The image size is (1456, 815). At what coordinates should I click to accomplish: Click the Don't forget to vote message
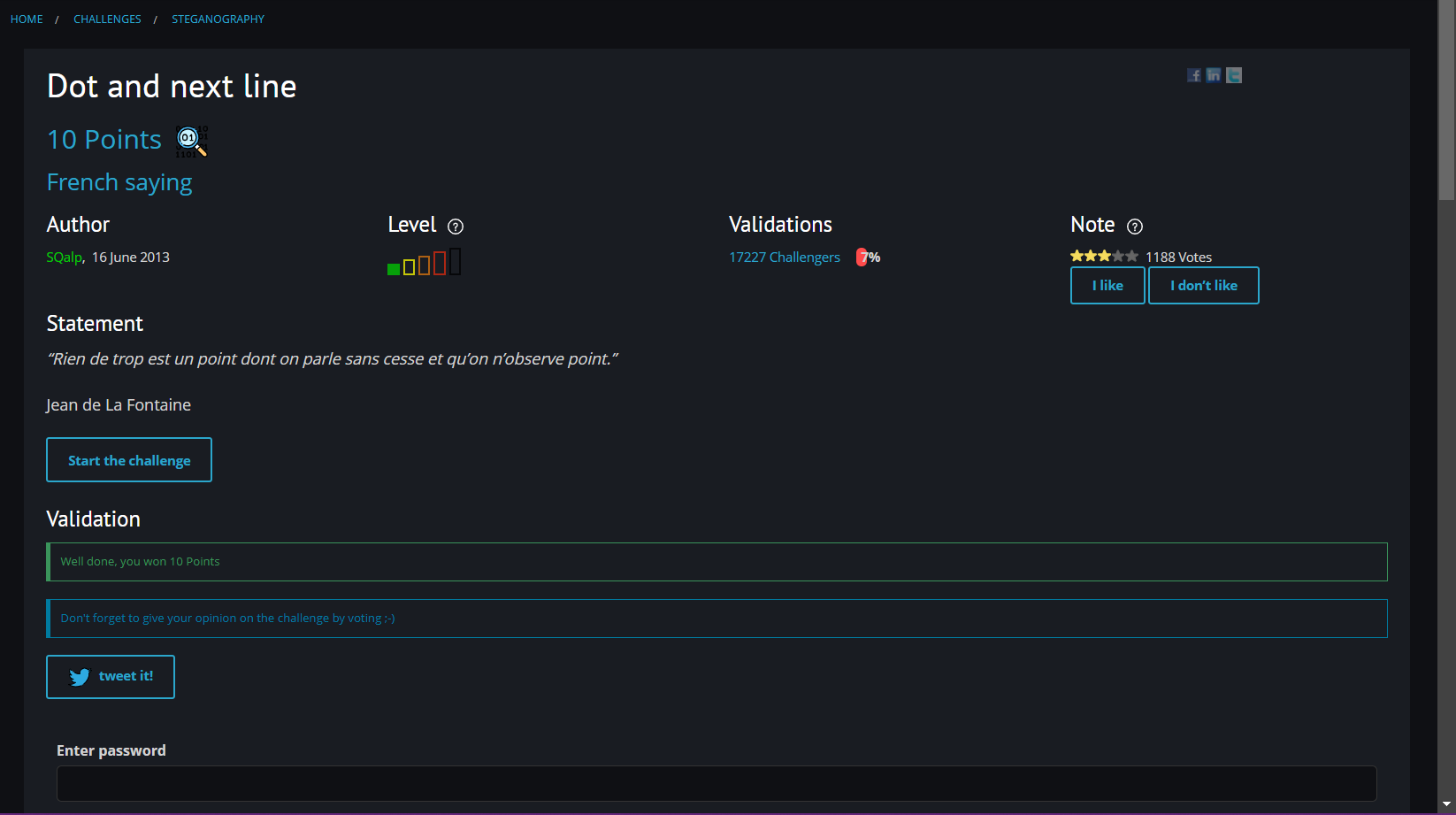coord(717,619)
